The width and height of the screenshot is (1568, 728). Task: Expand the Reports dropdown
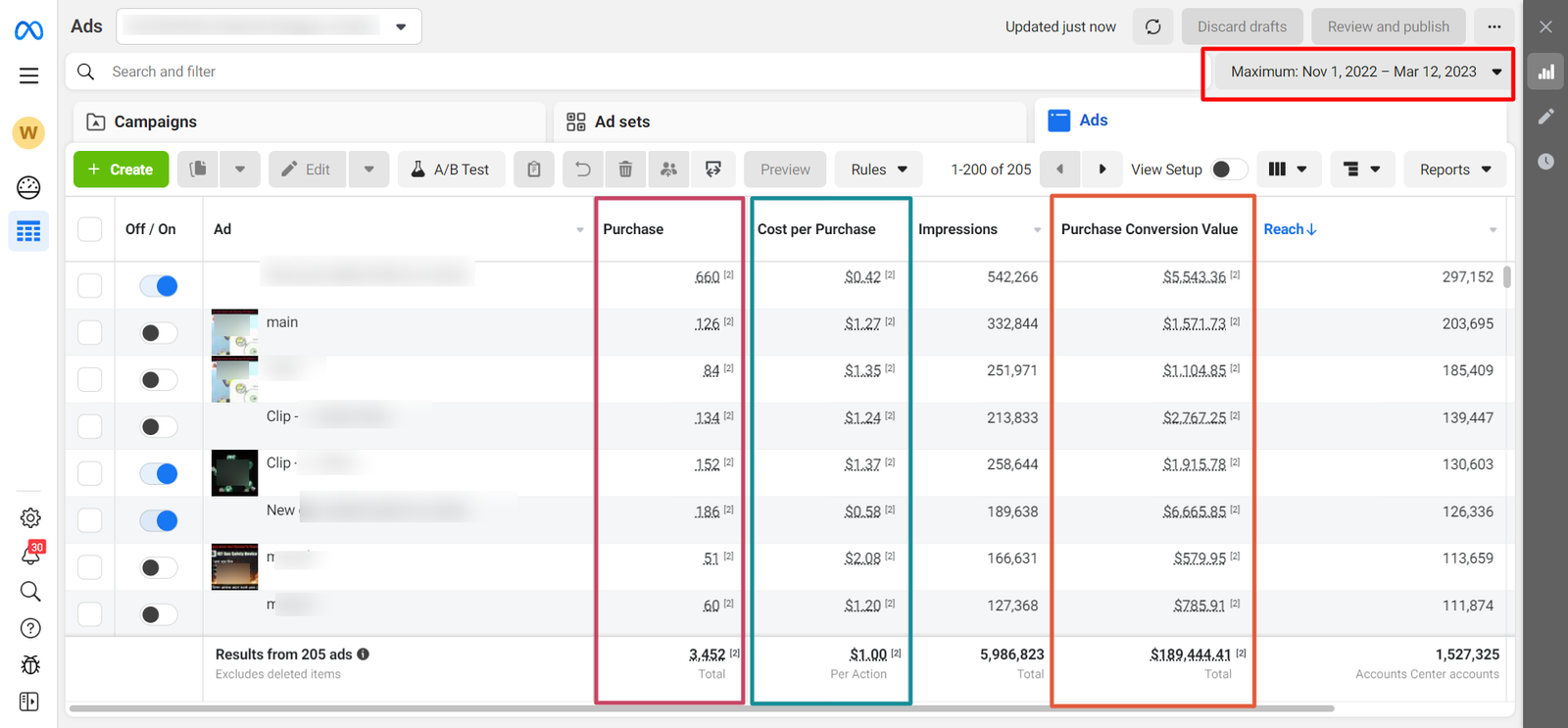pyautogui.click(x=1454, y=170)
